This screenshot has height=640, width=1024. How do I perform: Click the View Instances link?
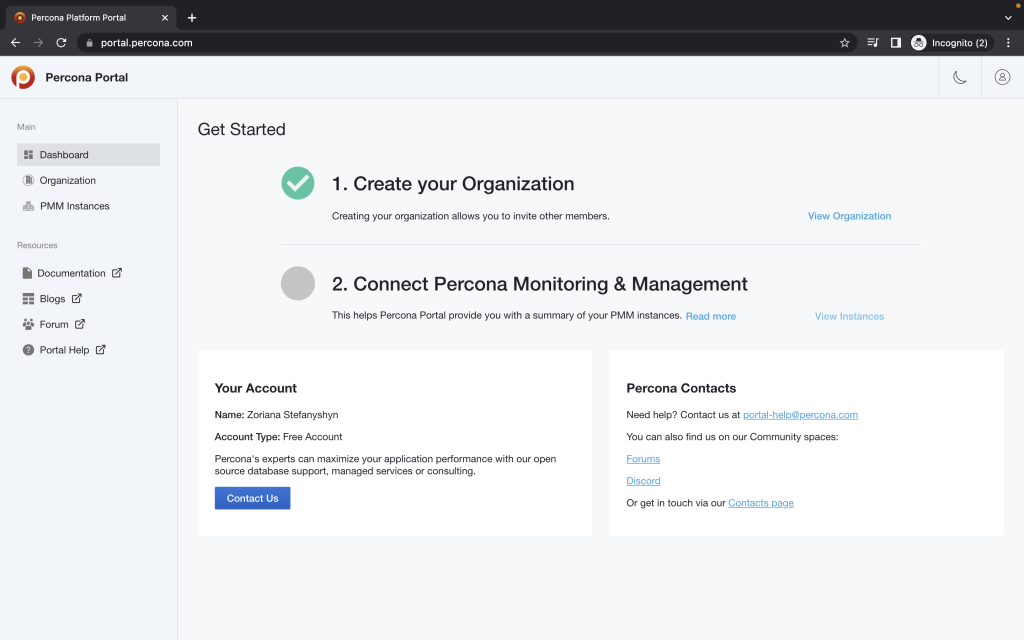click(x=849, y=316)
